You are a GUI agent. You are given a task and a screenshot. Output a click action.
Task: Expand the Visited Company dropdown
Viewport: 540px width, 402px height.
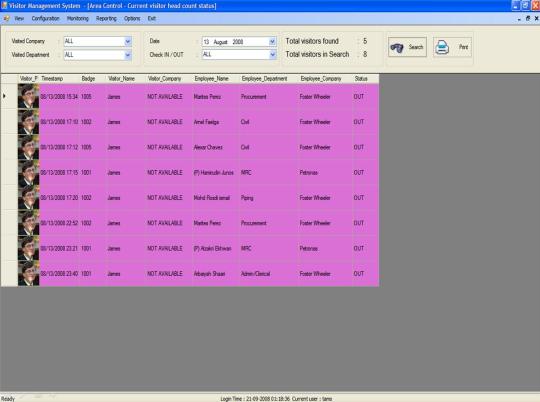pyautogui.click(x=128, y=41)
